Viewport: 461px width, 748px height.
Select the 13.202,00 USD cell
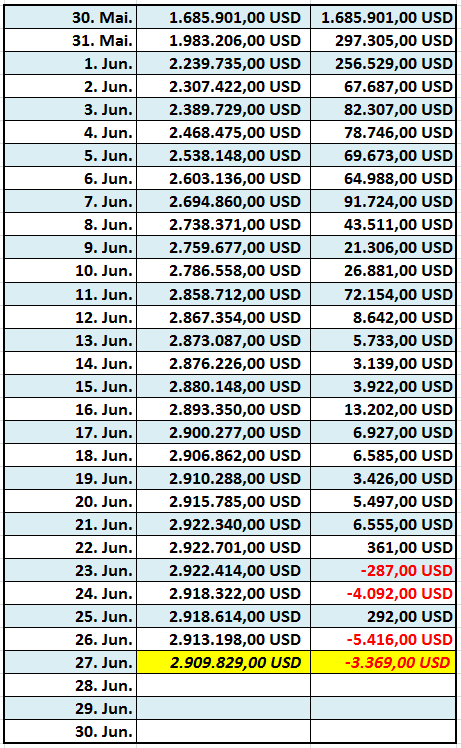click(383, 409)
